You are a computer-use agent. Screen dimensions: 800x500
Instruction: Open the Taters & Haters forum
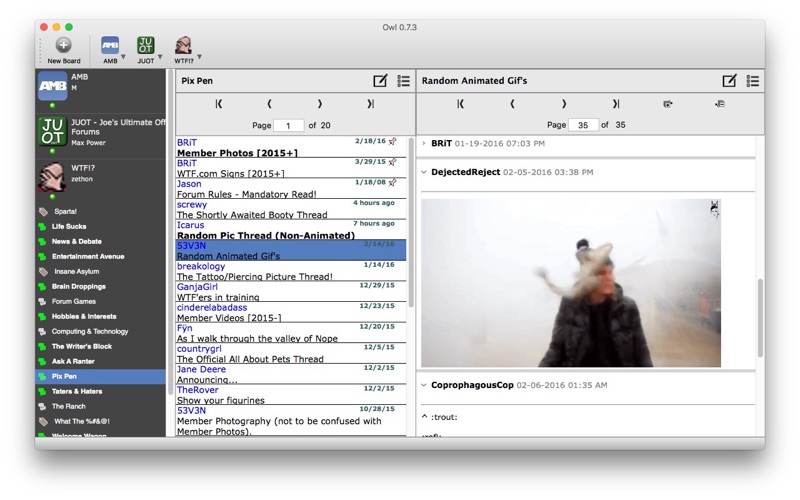pos(77,391)
